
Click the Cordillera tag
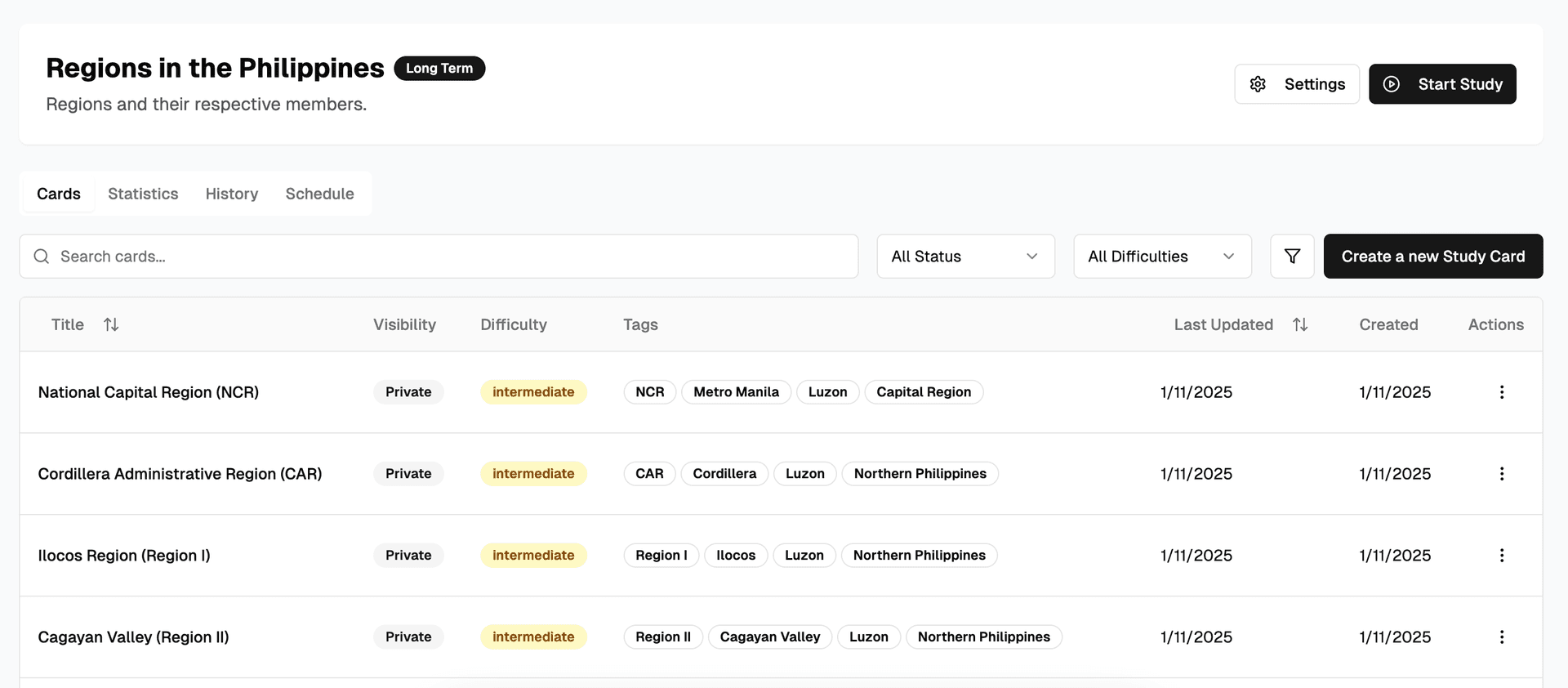(x=724, y=474)
